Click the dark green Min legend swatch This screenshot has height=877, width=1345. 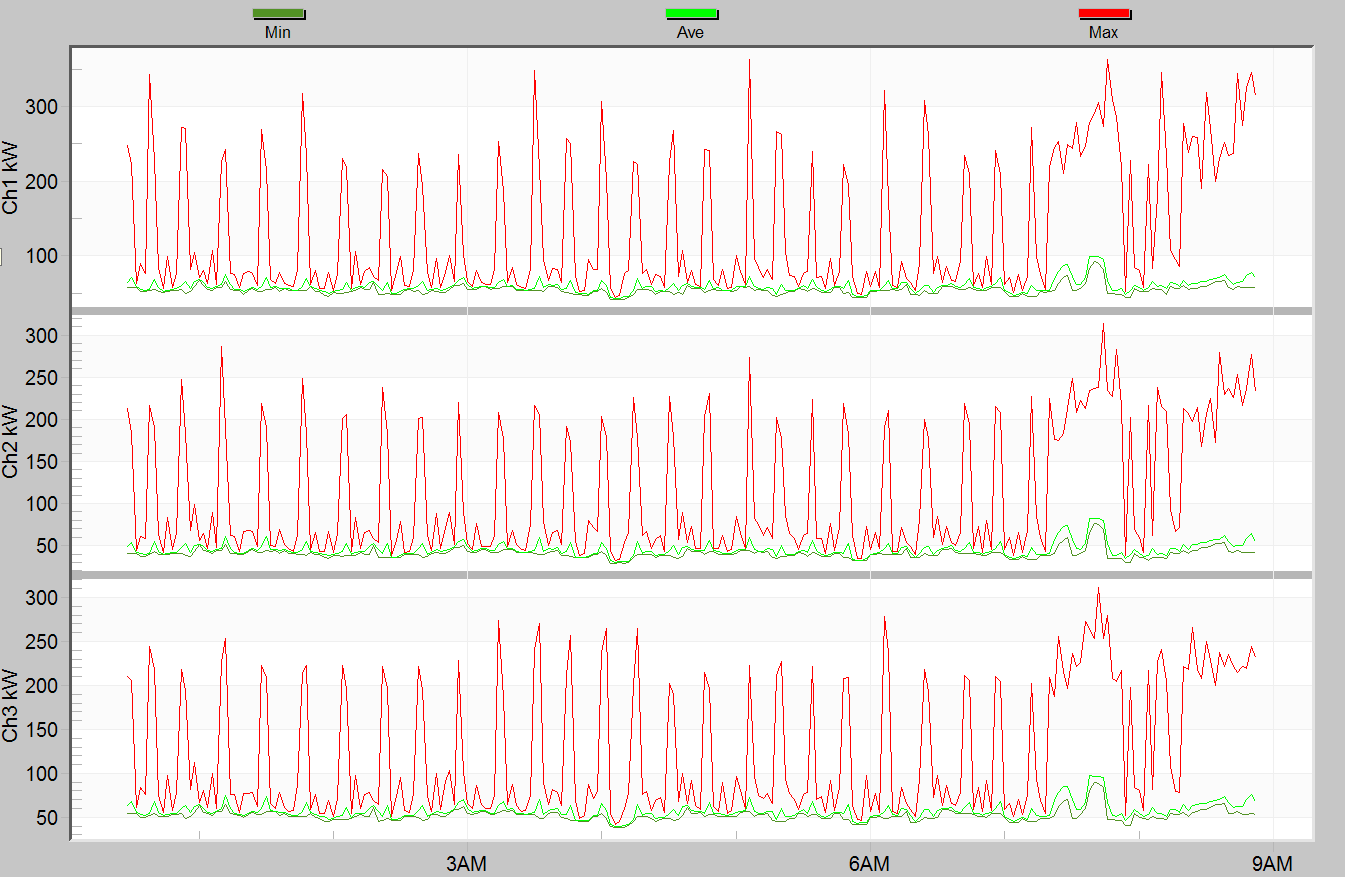278,14
